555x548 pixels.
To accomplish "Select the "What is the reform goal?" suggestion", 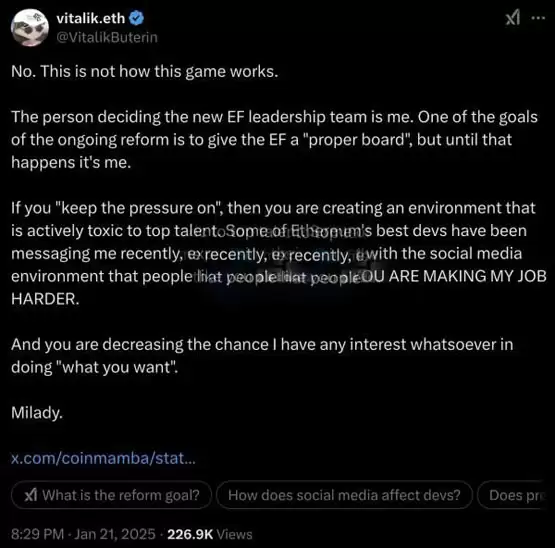I will point(111,495).
